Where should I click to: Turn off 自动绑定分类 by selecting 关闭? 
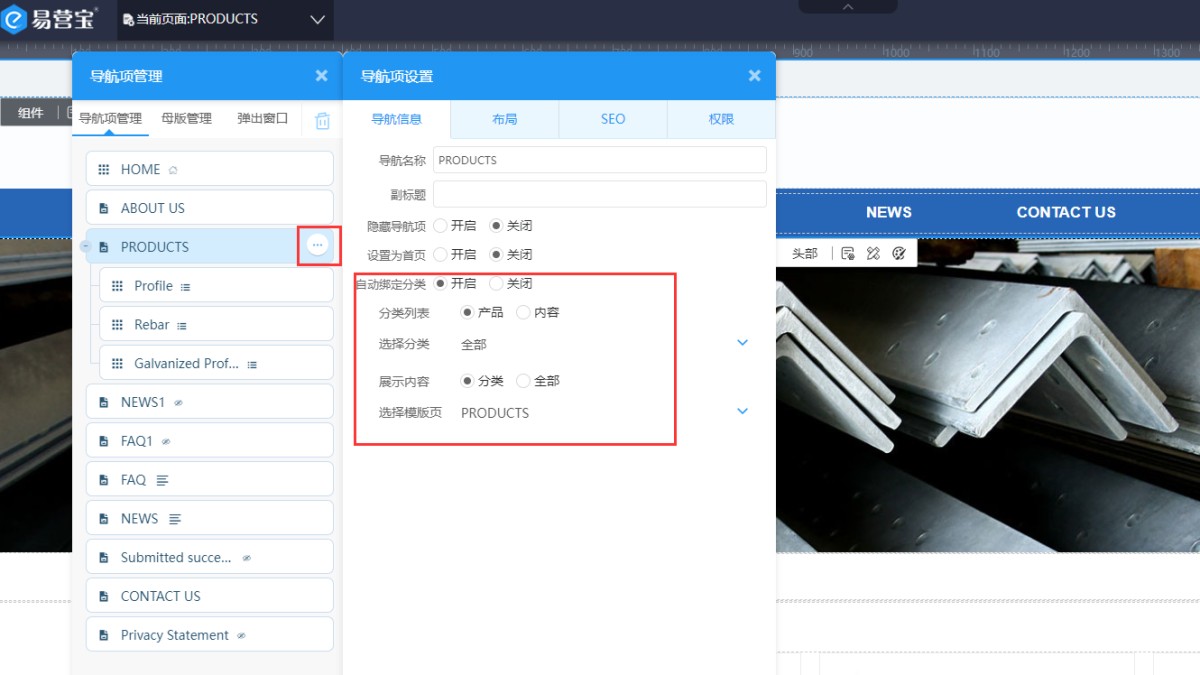pos(496,284)
